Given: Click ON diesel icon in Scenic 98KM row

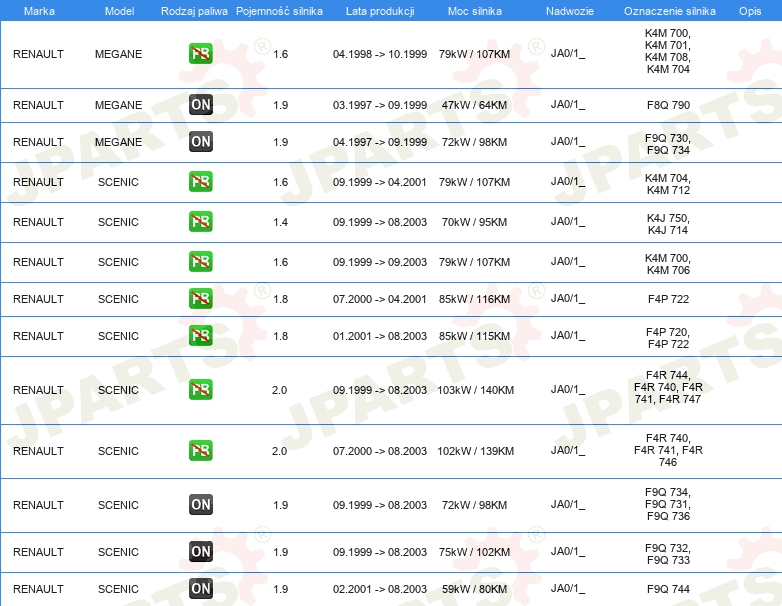Looking at the screenshot, I should (x=200, y=504).
